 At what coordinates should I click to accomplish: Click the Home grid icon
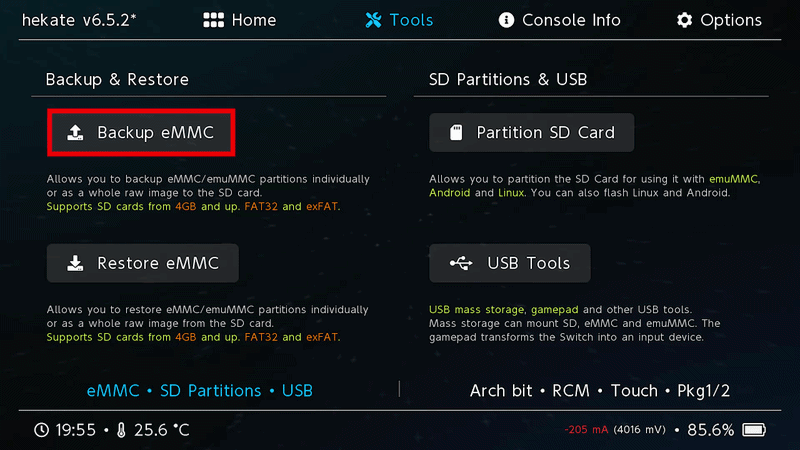213,20
